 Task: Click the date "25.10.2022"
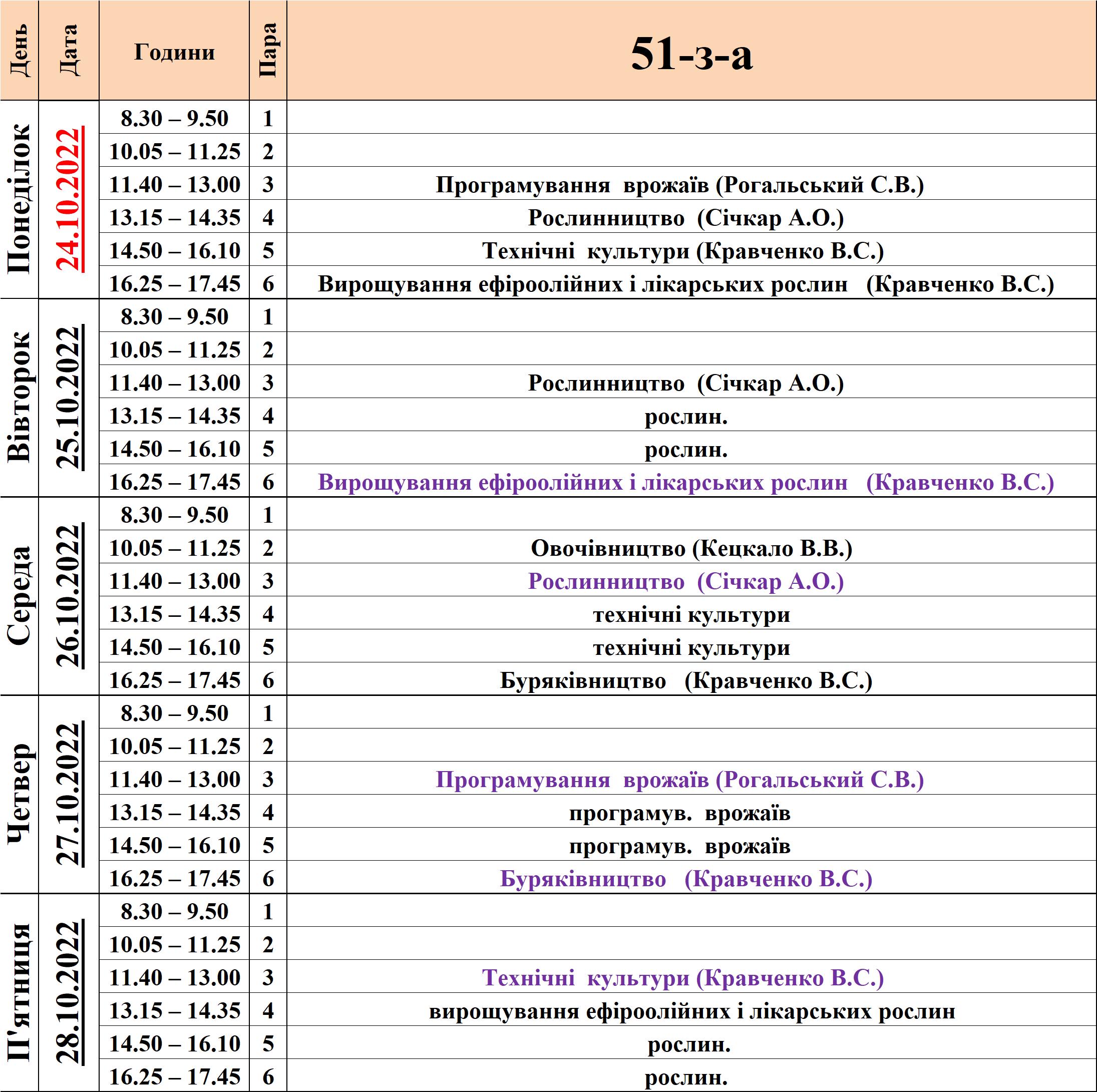tap(69, 398)
